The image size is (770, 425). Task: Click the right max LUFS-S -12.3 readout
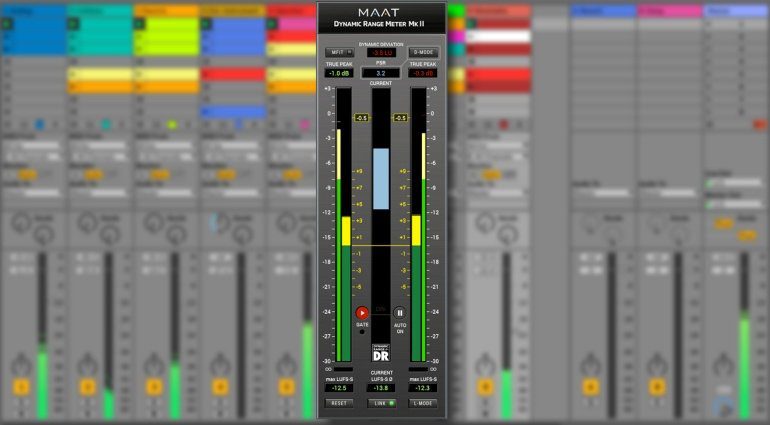click(x=423, y=387)
